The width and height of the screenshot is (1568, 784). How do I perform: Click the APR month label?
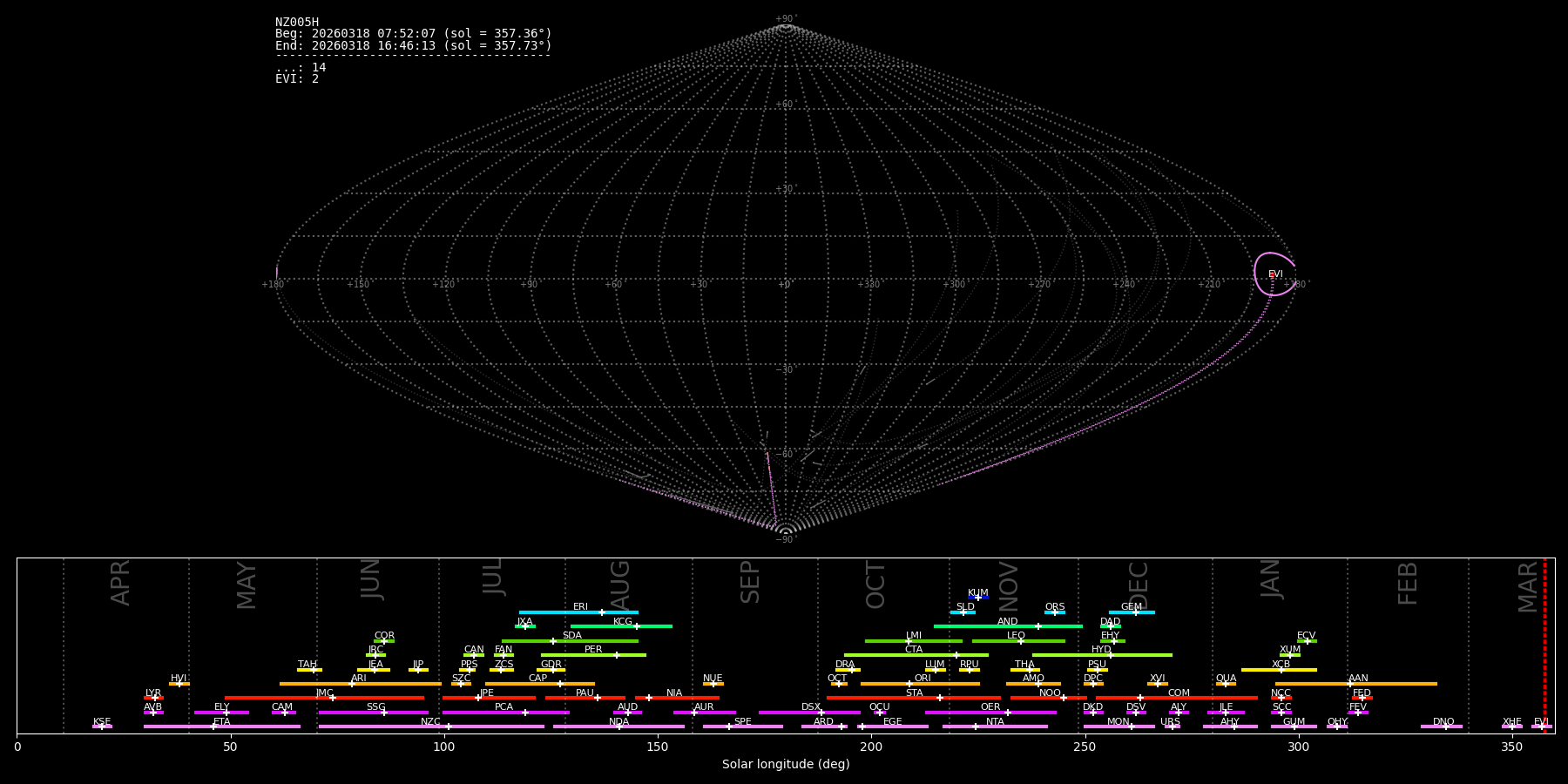pos(121,583)
